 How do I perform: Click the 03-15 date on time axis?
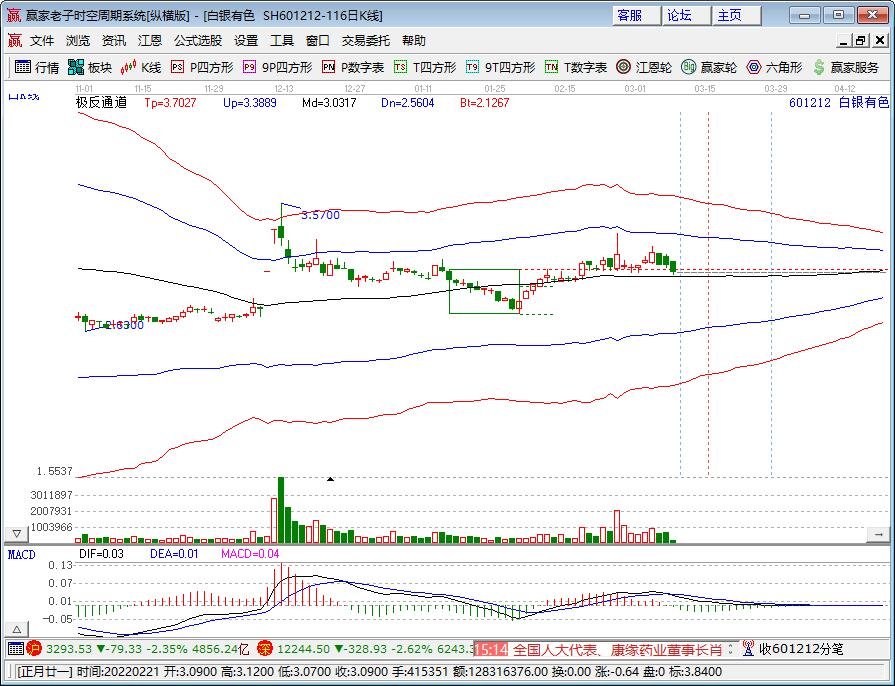[x=705, y=88]
